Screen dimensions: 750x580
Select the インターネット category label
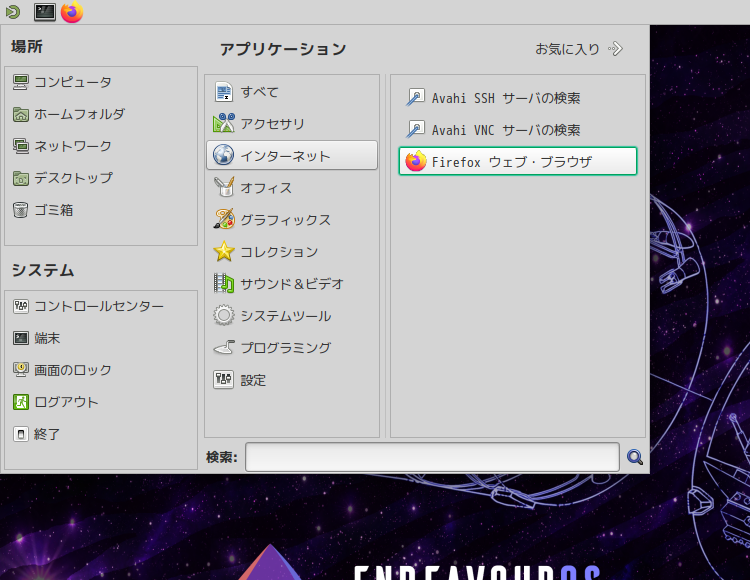coord(286,156)
